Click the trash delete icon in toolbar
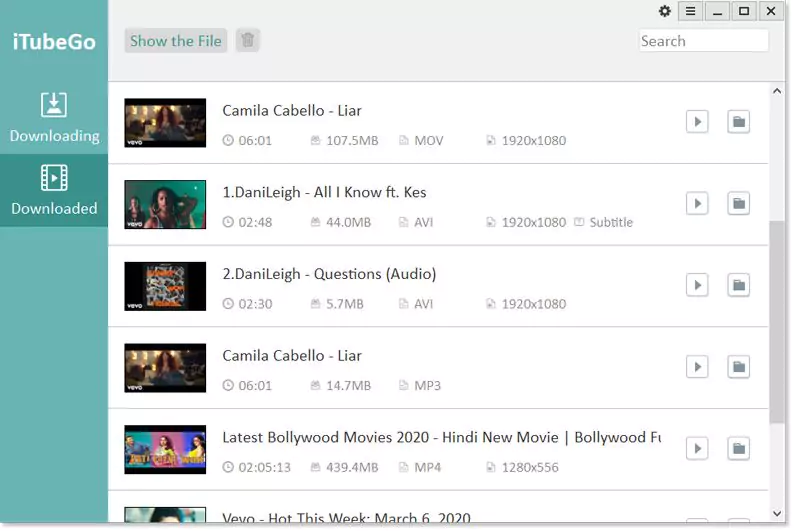800x531 pixels. pyautogui.click(x=248, y=41)
